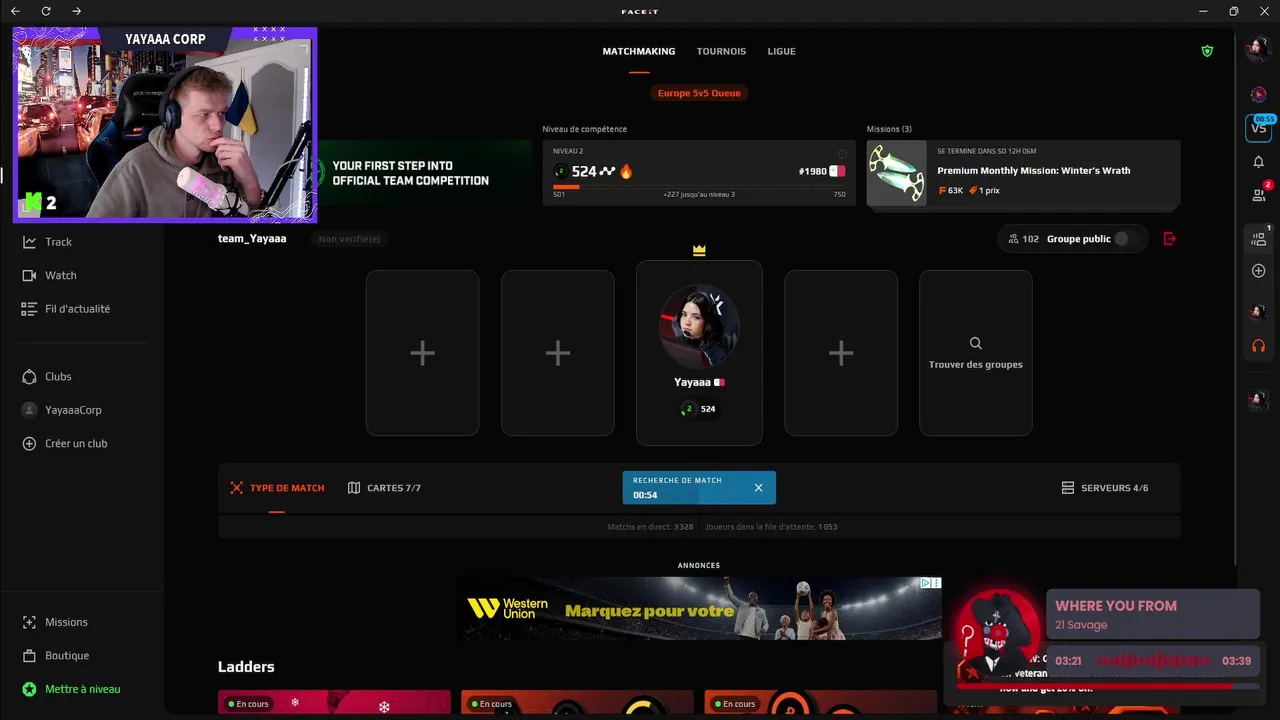Click the skill level progress bar
Viewport: 1280px width, 720px height.
point(699,187)
